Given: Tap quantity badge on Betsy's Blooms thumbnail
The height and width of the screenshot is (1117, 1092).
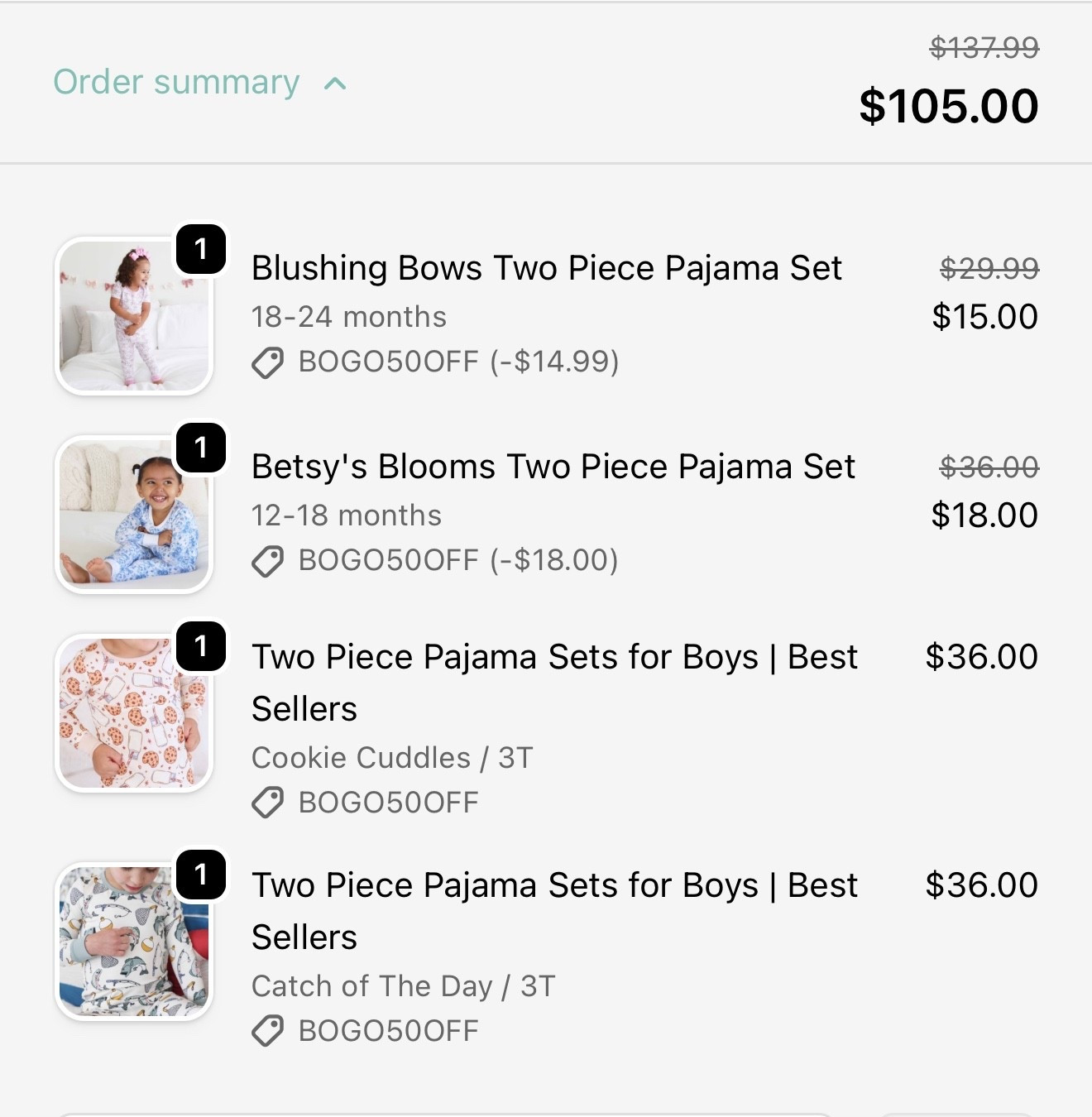Looking at the screenshot, I should click(201, 447).
